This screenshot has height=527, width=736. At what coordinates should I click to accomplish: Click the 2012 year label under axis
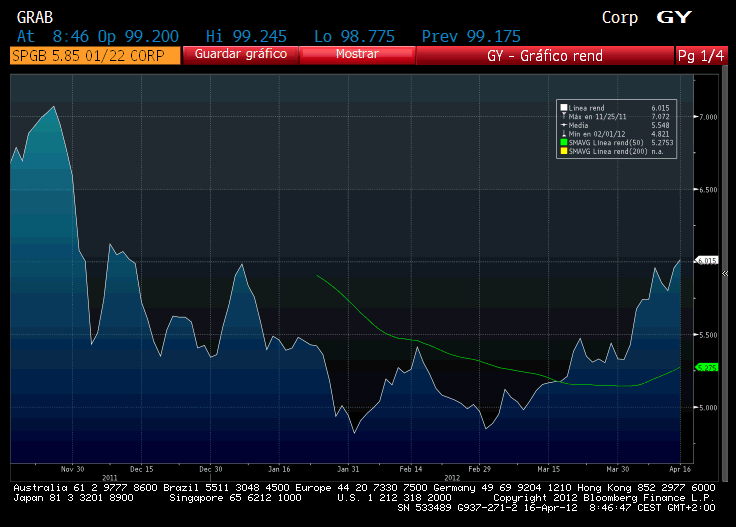[452, 478]
